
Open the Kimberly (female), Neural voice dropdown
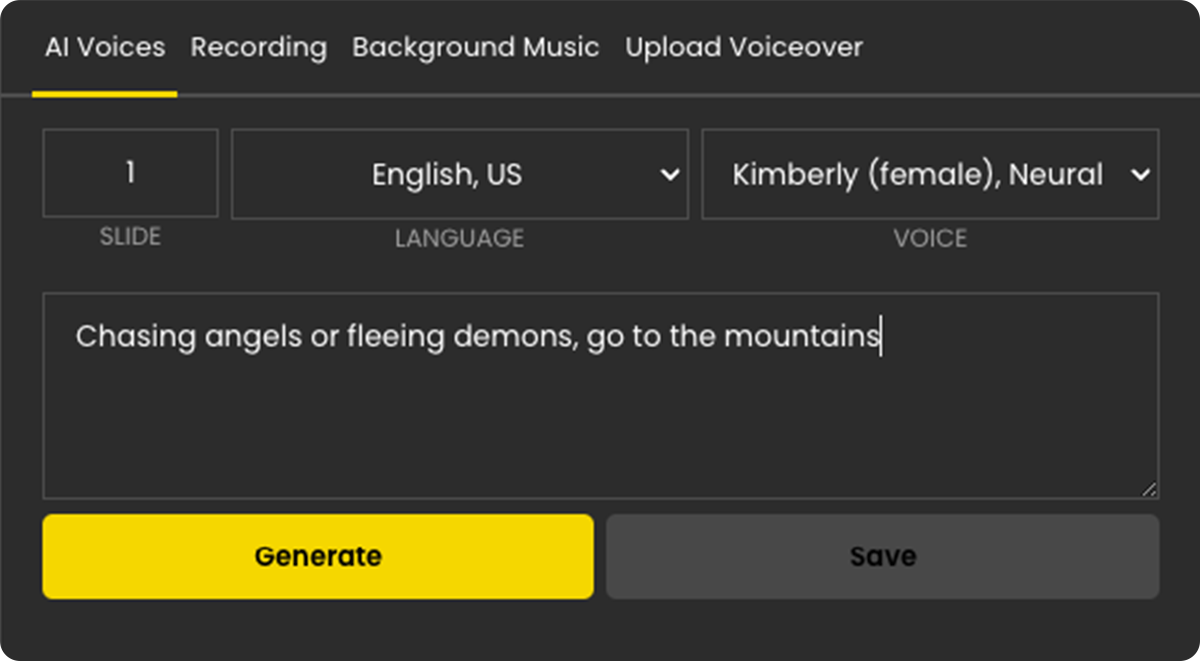click(917, 175)
